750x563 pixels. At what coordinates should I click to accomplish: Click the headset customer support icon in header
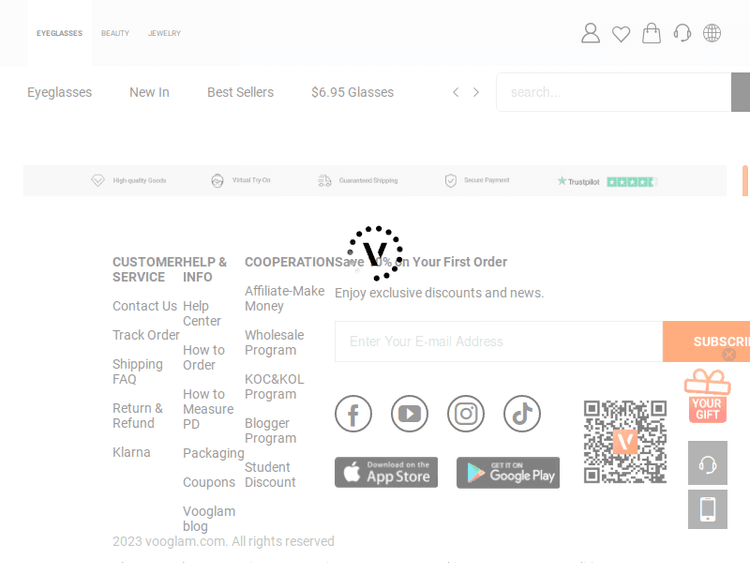point(682,33)
